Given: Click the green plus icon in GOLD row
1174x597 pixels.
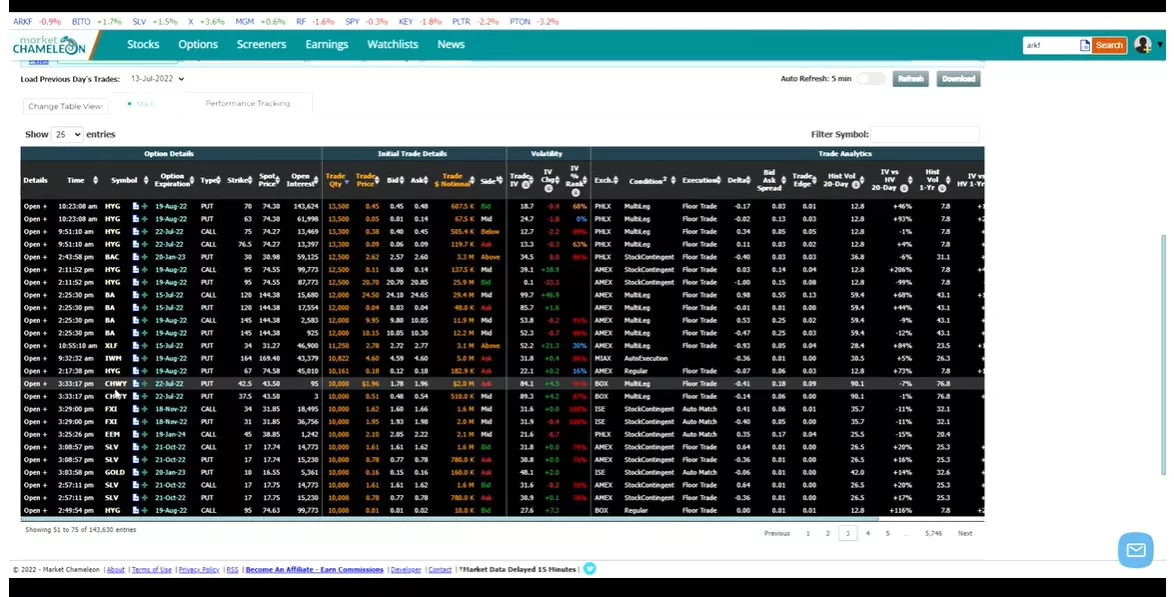Looking at the screenshot, I should pyautogui.click(x=145, y=473).
